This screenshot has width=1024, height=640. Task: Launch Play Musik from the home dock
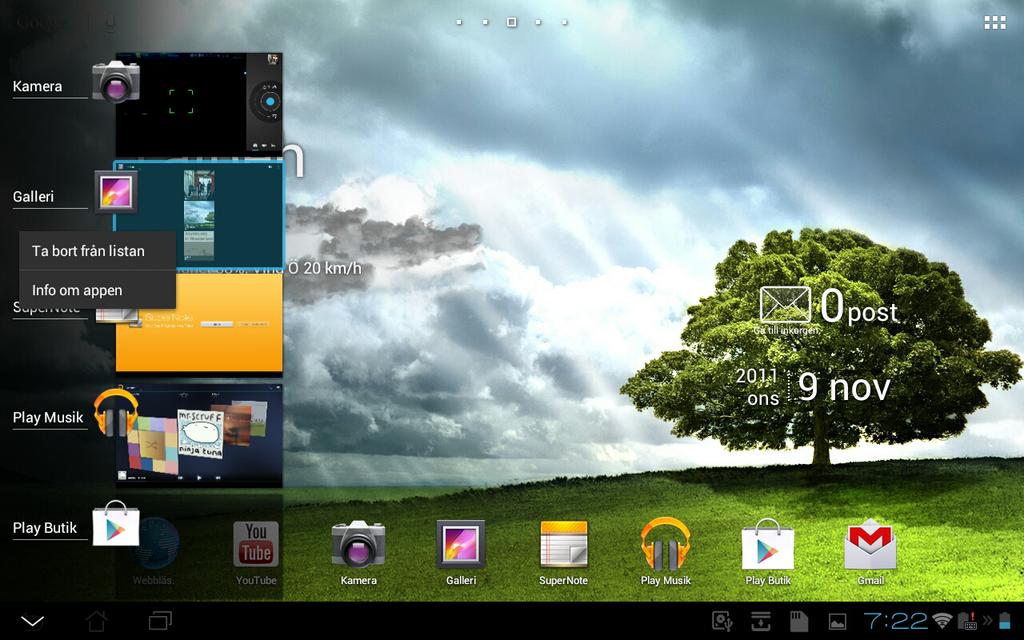665,552
